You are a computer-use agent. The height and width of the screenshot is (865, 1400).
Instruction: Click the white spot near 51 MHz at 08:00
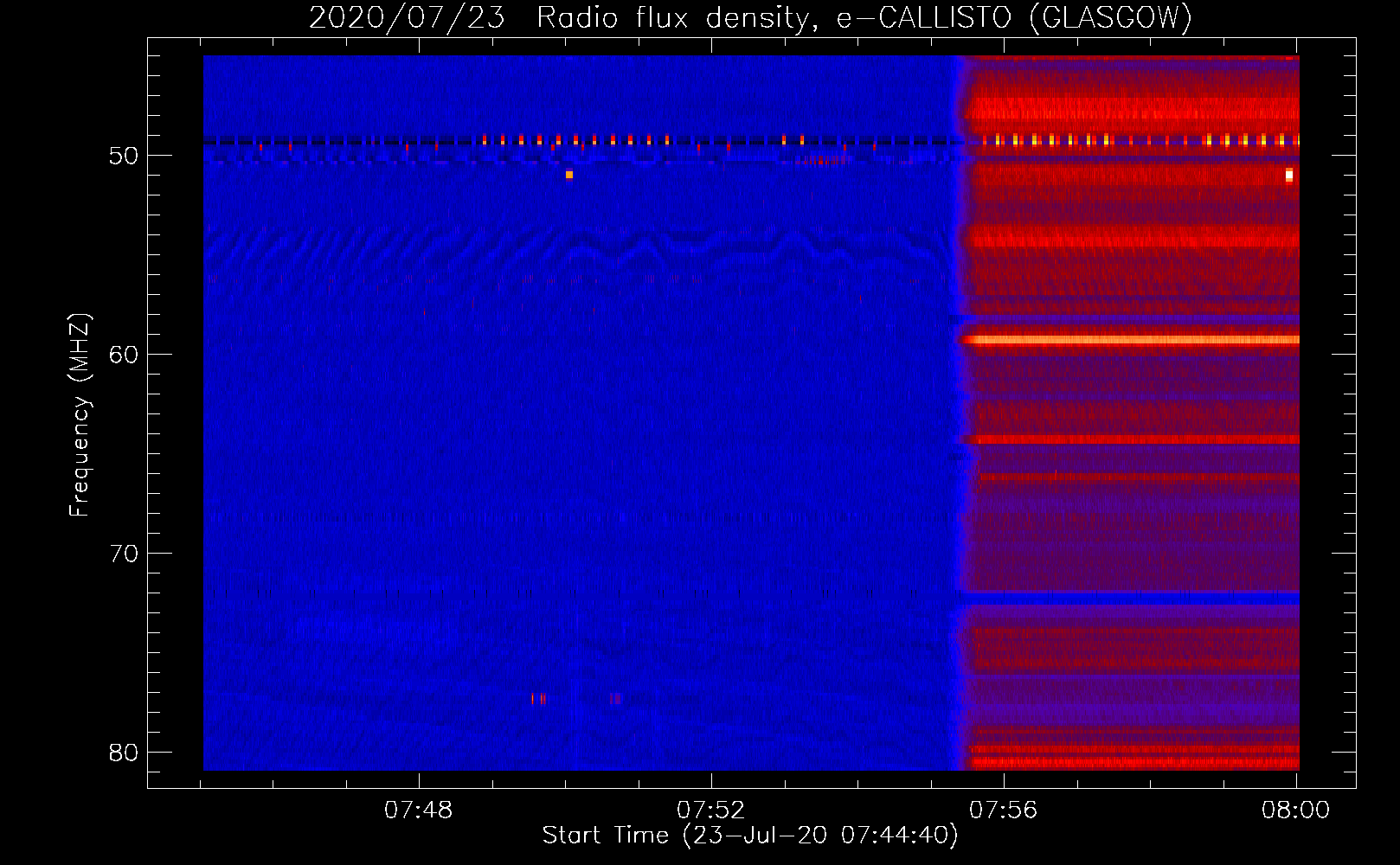(1289, 176)
